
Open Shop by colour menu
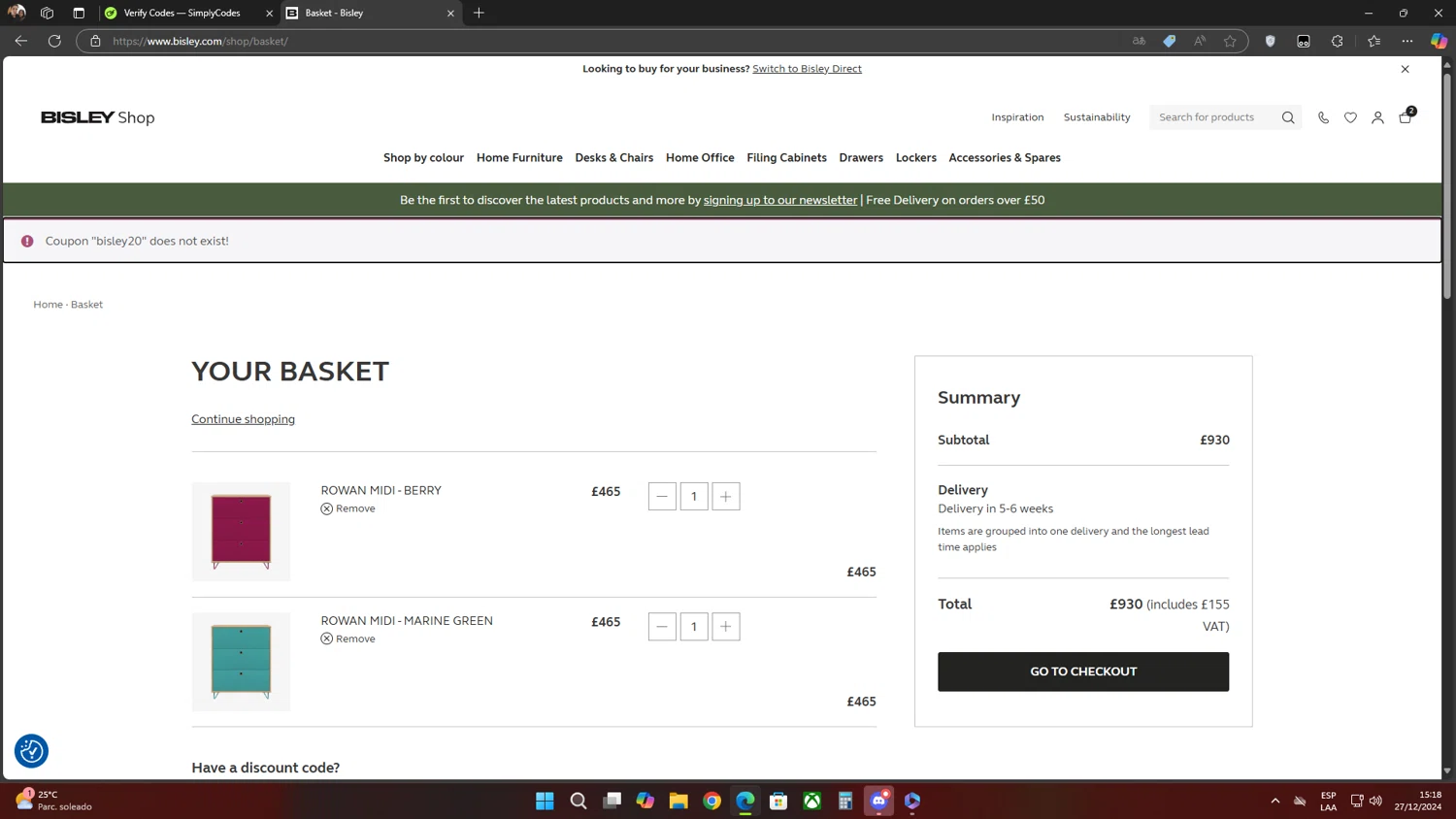(423, 157)
